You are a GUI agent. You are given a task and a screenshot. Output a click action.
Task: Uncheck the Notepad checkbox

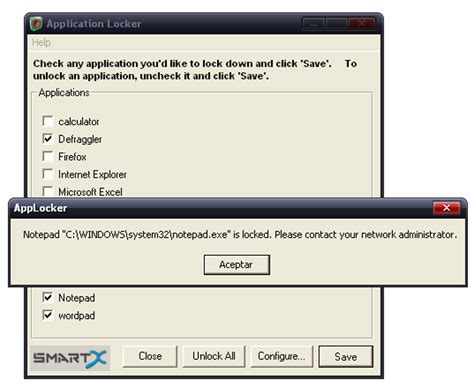pos(48,297)
